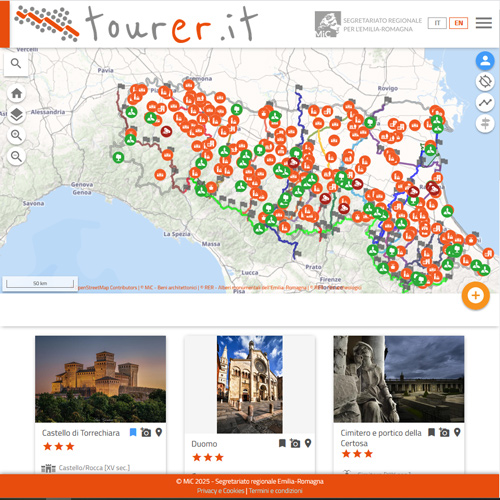Viewport: 500px width, 500px height.
Task: Open the map layers panel
Action: pyautogui.click(x=16, y=115)
